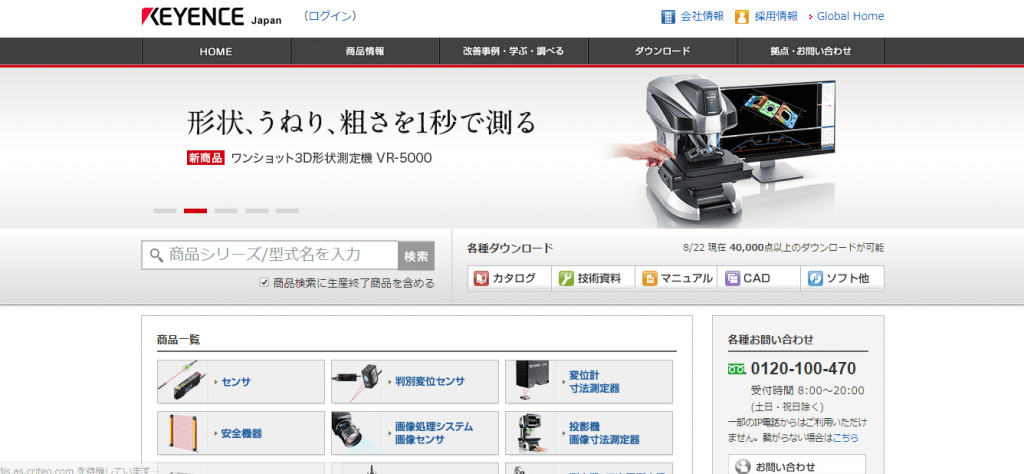Toggle 商品検索に生産終了商品を含める checkbox
The height and width of the screenshot is (474, 1024).
[x=264, y=283]
